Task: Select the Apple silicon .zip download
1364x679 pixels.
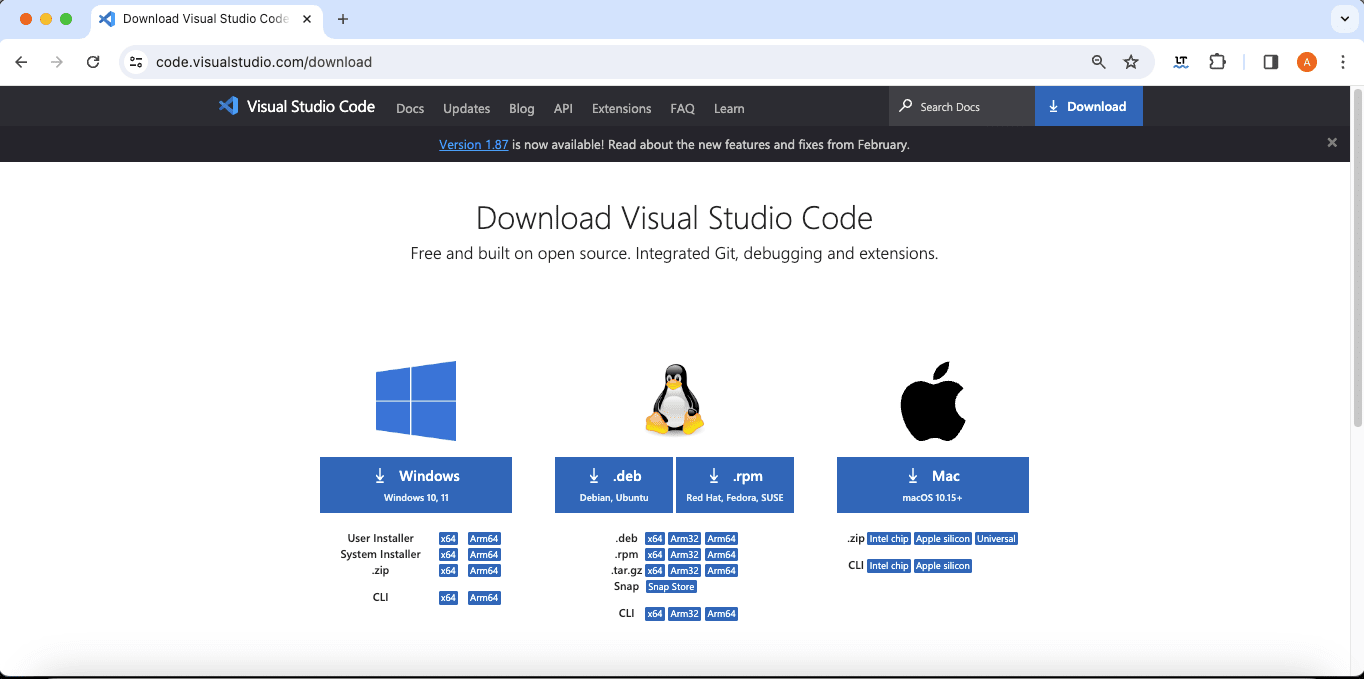Action: [x=942, y=538]
